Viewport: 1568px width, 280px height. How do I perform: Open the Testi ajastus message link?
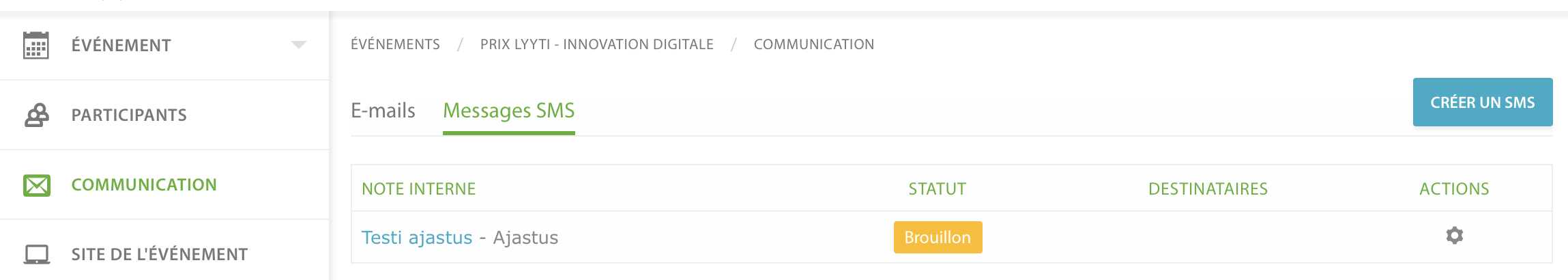click(417, 238)
